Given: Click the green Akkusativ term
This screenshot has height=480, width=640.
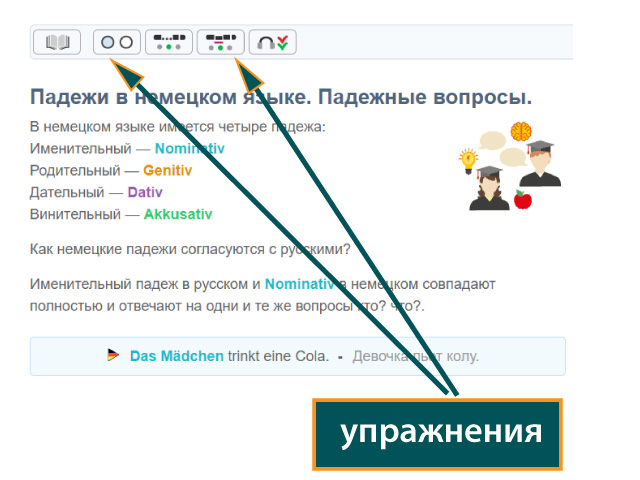Looking at the screenshot, I should click(177, 214).
